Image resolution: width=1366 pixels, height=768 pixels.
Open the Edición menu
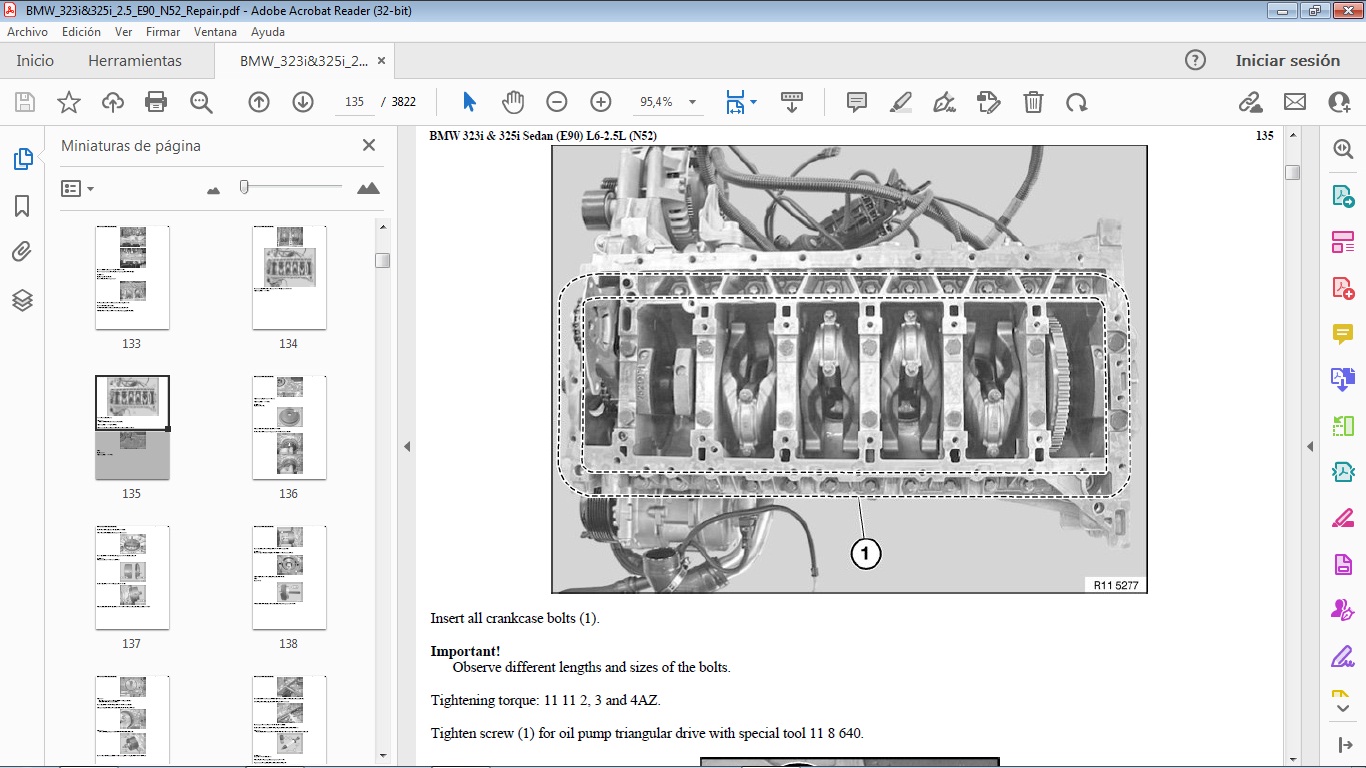click(x=81, y=32)
